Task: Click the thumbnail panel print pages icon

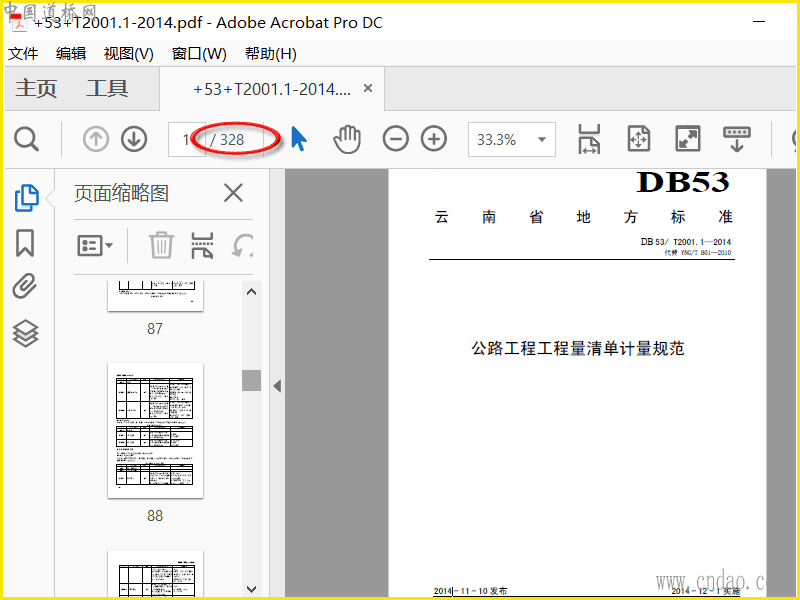Action: [202, 245]
